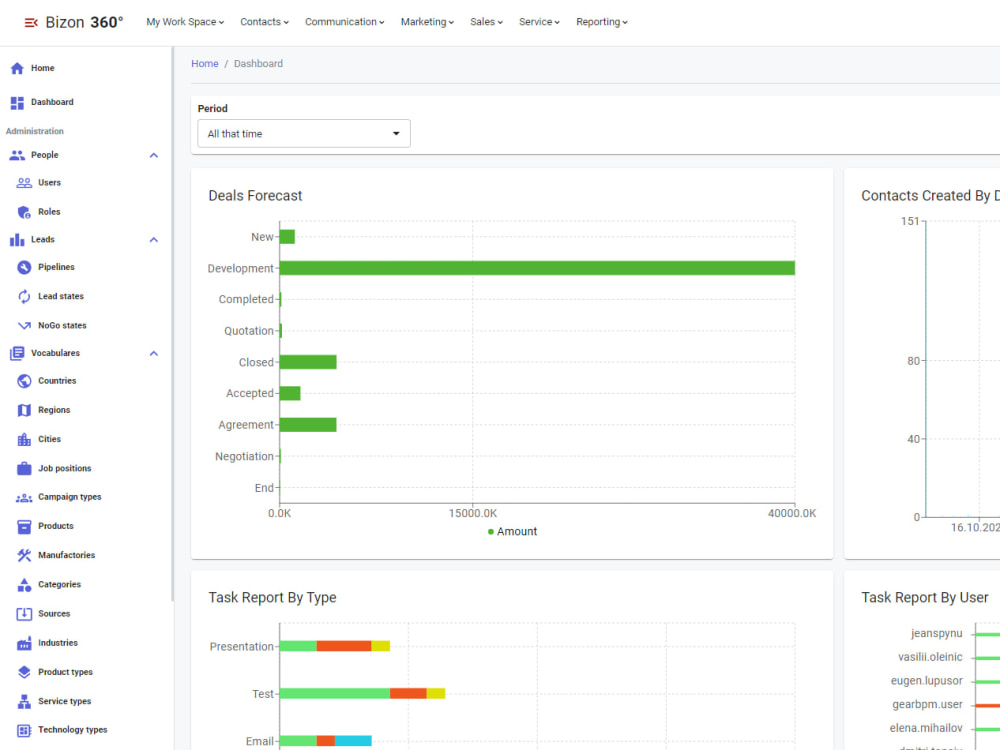Select Users label in the sidebar
1000x750 pixels.
tap(50, 183)
